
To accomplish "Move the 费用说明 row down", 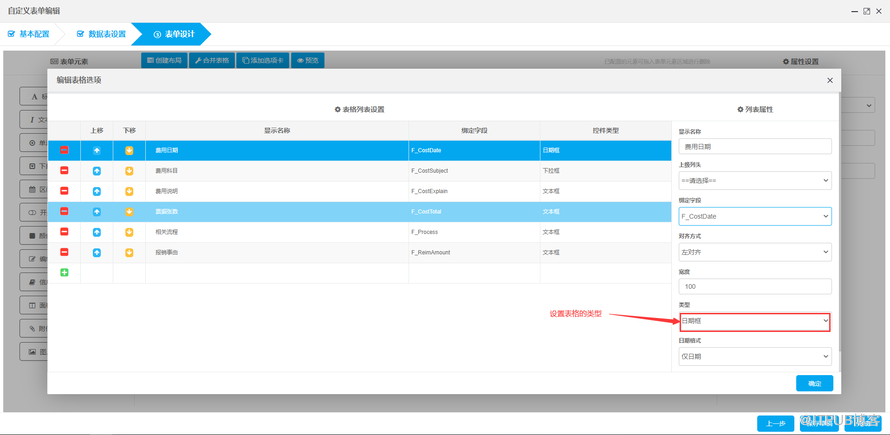I will pyautogui.click(x=129, y=191).
